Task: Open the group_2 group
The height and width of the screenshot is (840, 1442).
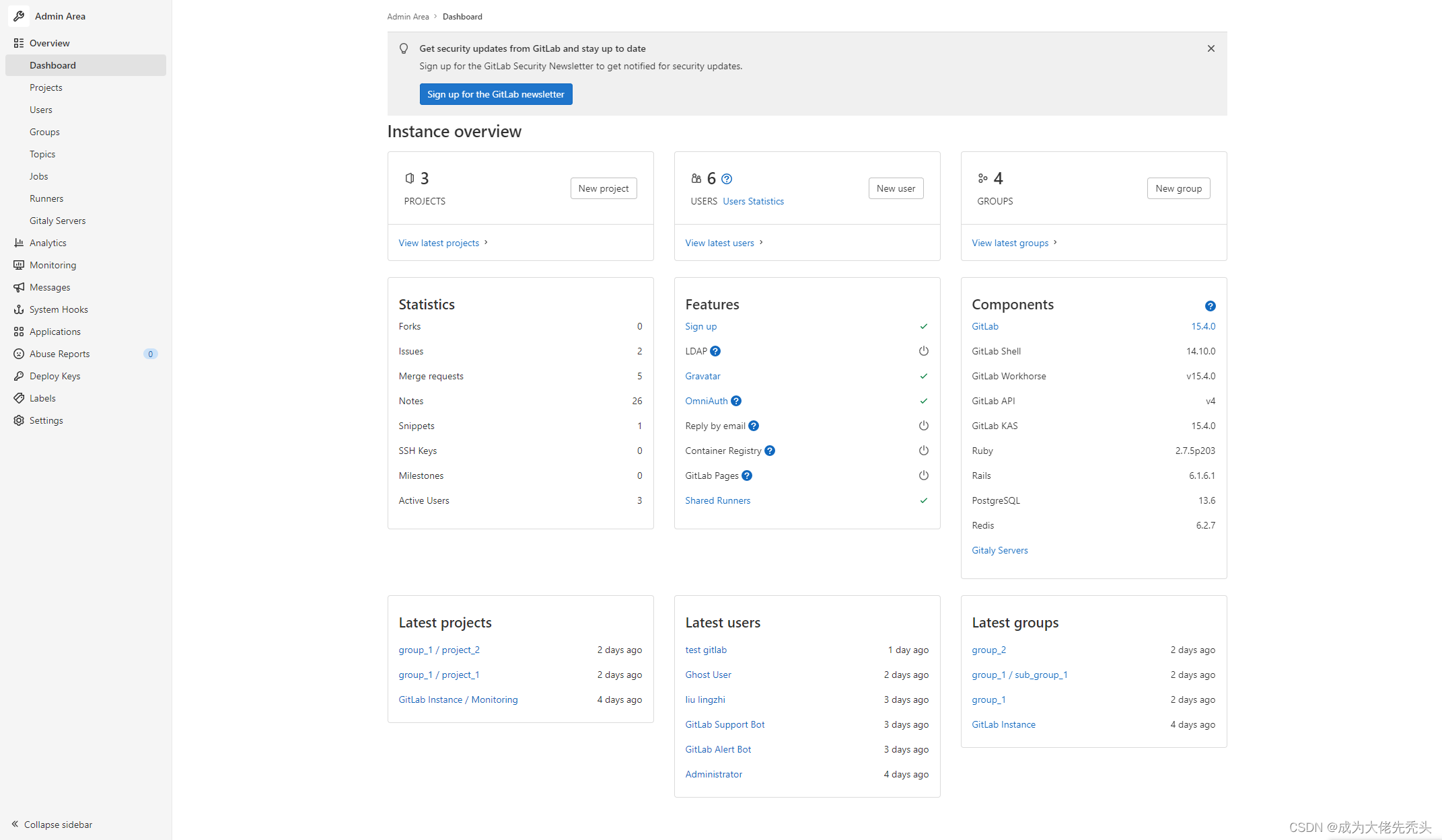Action: click(x=988, y=650)
